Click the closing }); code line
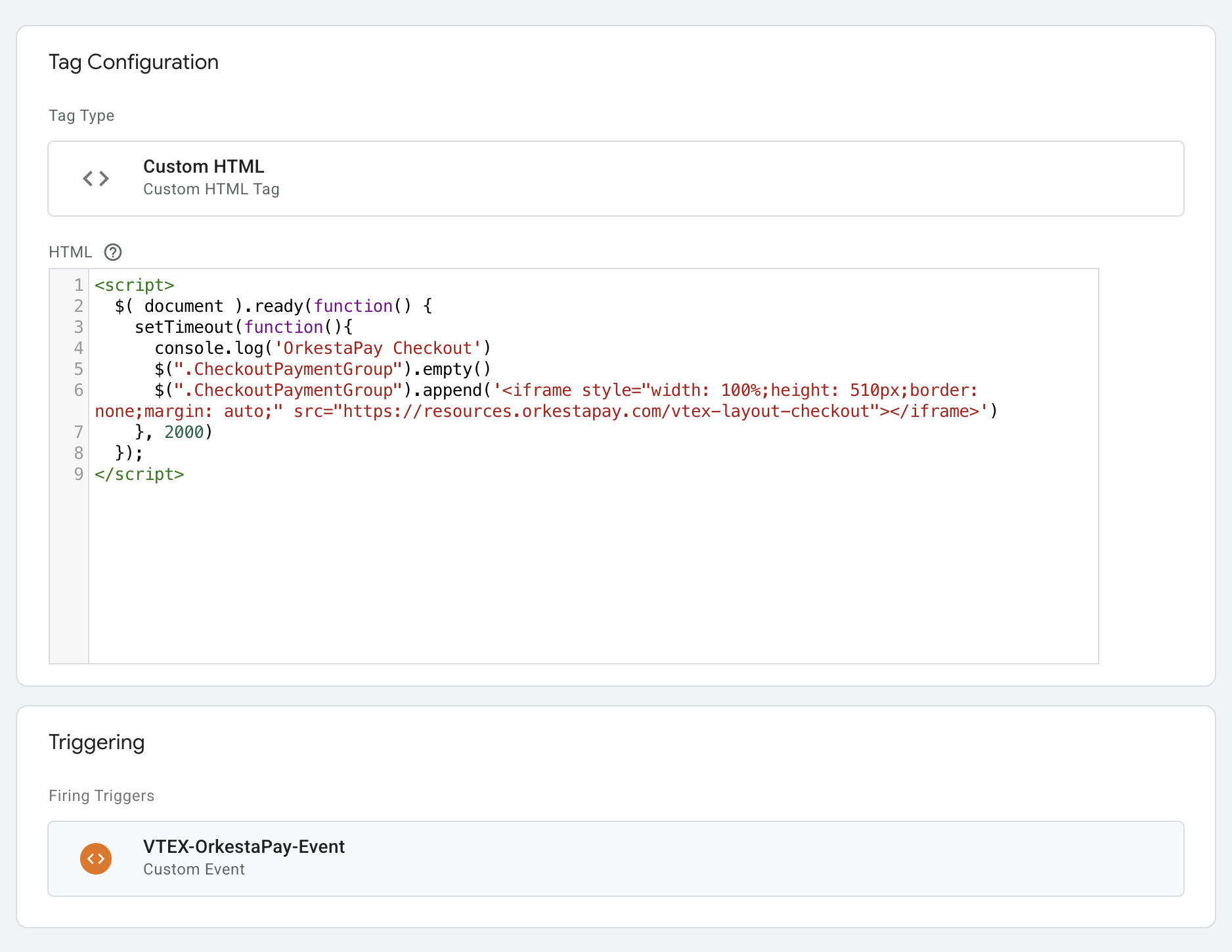The width and height of the screenshot is (1232, 952). [x=129, y=453]
